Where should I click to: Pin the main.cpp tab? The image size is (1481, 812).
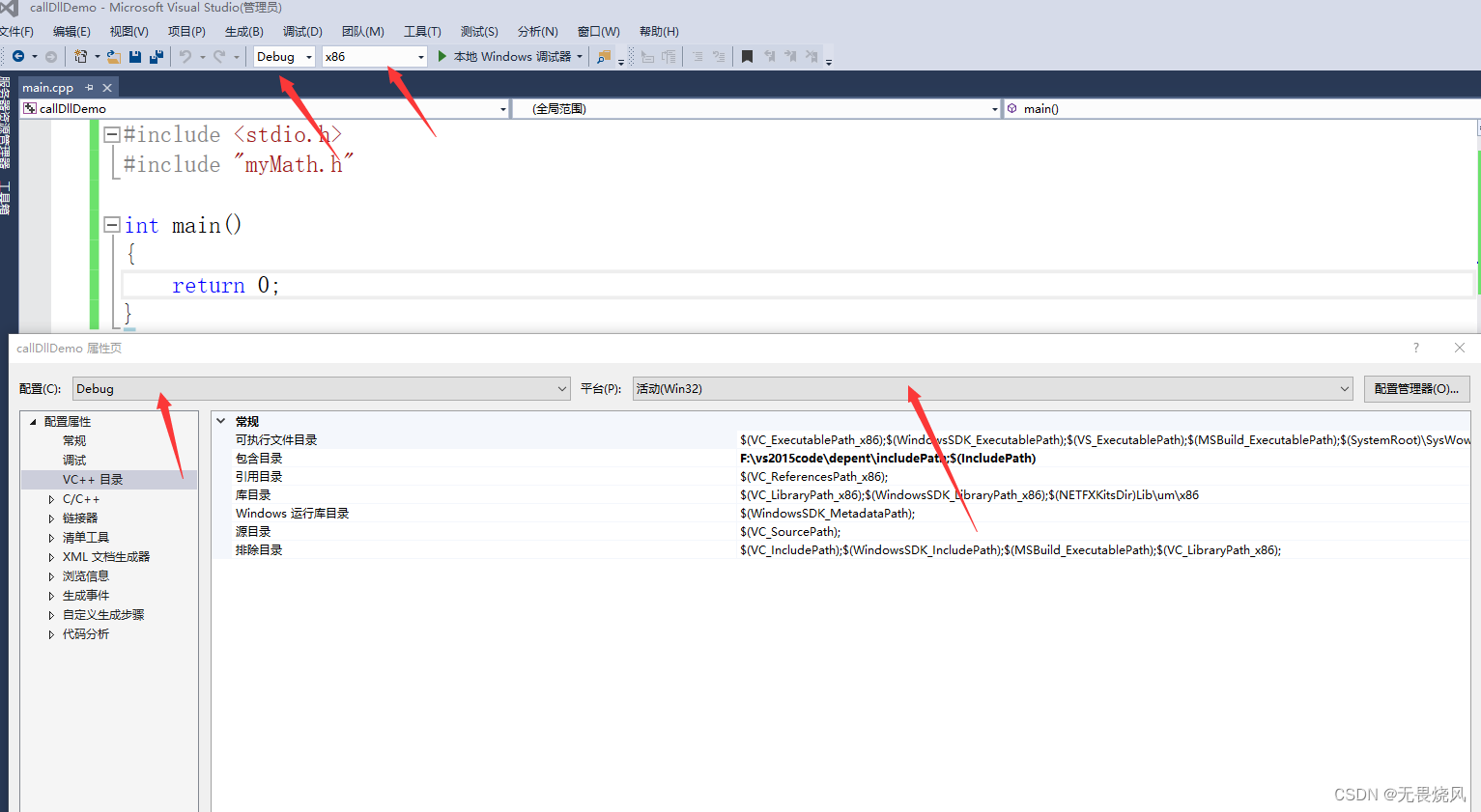pos(89,88)
